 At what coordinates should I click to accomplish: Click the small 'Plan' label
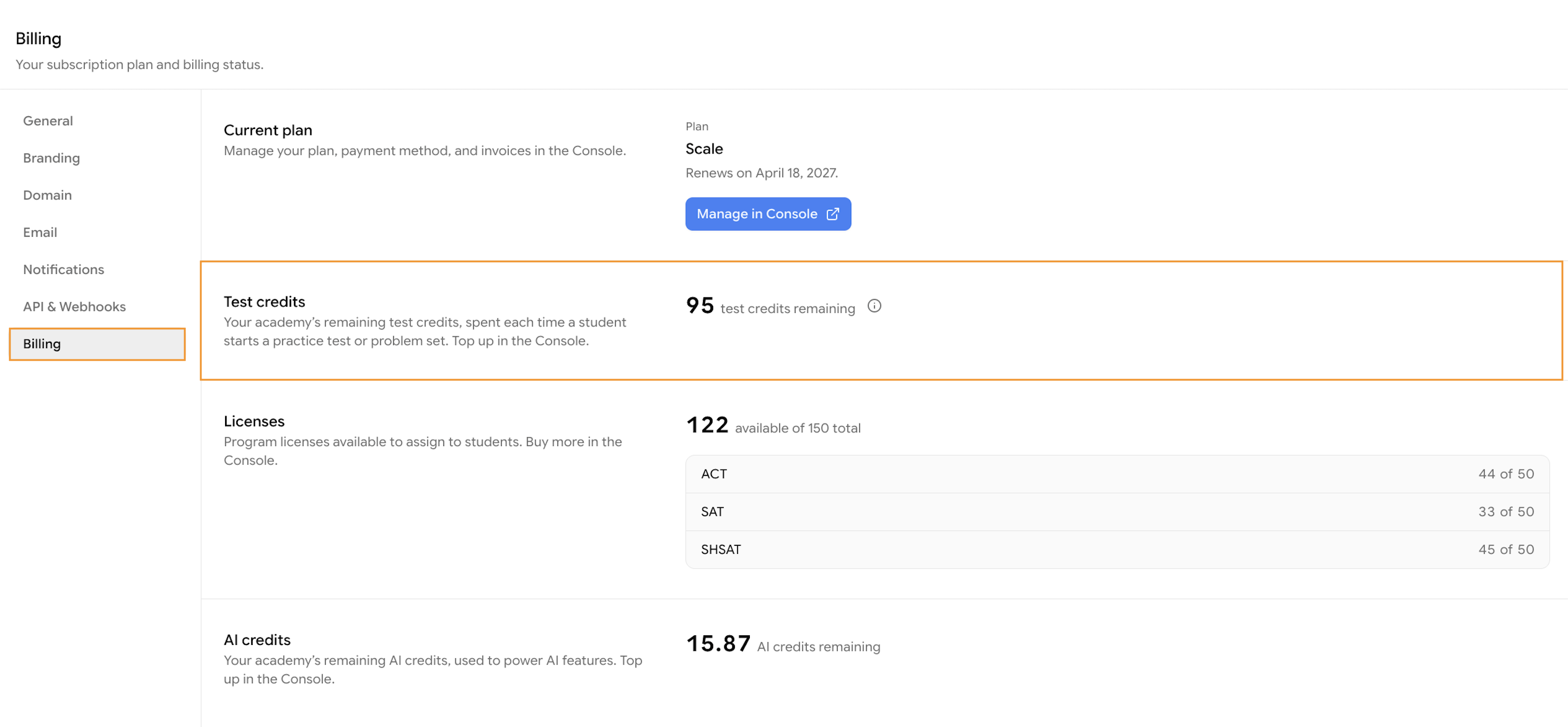[x=697, y=126]
